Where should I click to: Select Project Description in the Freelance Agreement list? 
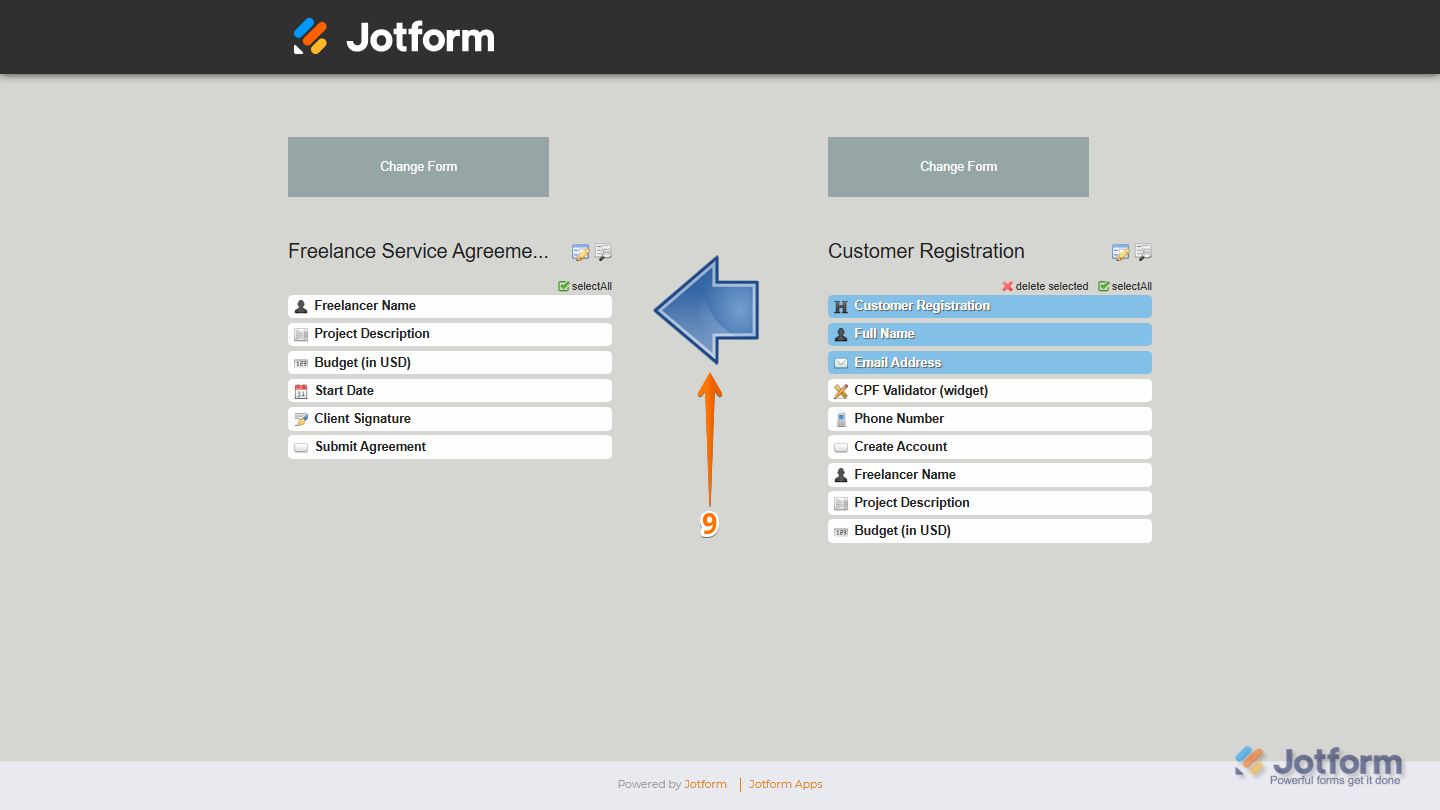click(x=450, y=334)
